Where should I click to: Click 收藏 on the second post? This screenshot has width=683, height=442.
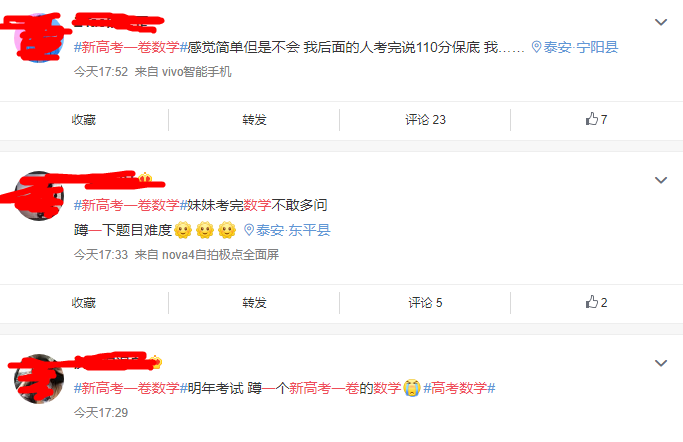(84, 303)
